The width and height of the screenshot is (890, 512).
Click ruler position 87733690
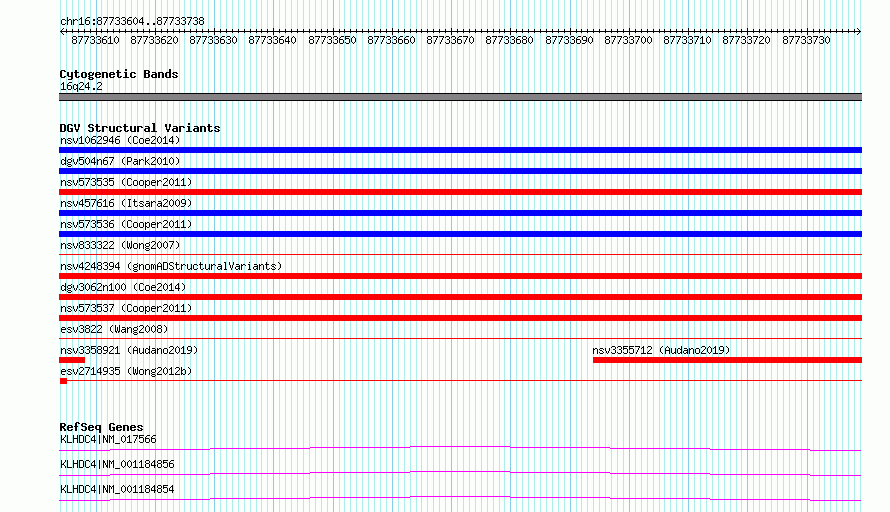569,40
